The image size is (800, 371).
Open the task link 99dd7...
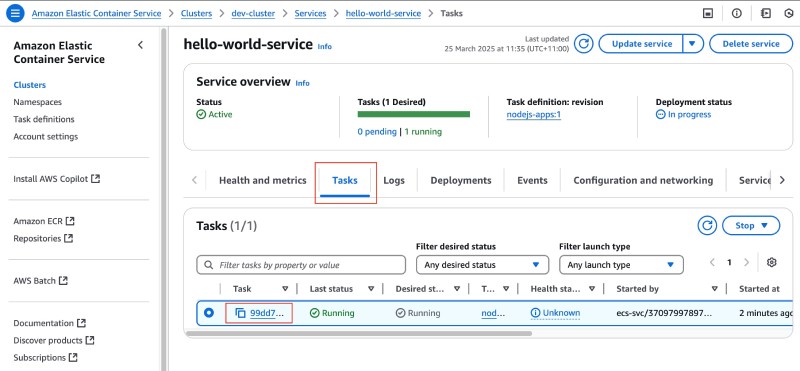coord(266,313)
